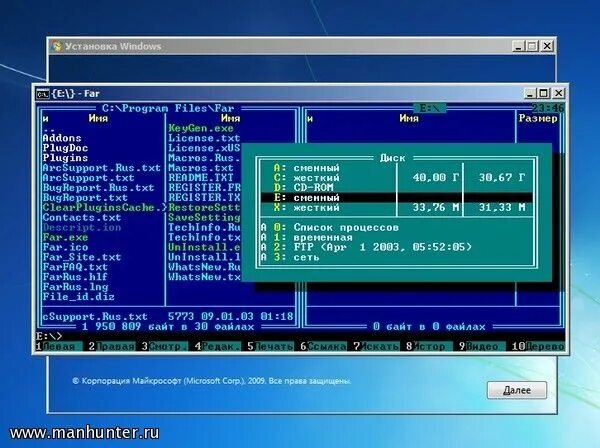Select file KeyGen.exe
Image resolution: width=600 pixels, height=448 pixels.
(x=201, y=129)
